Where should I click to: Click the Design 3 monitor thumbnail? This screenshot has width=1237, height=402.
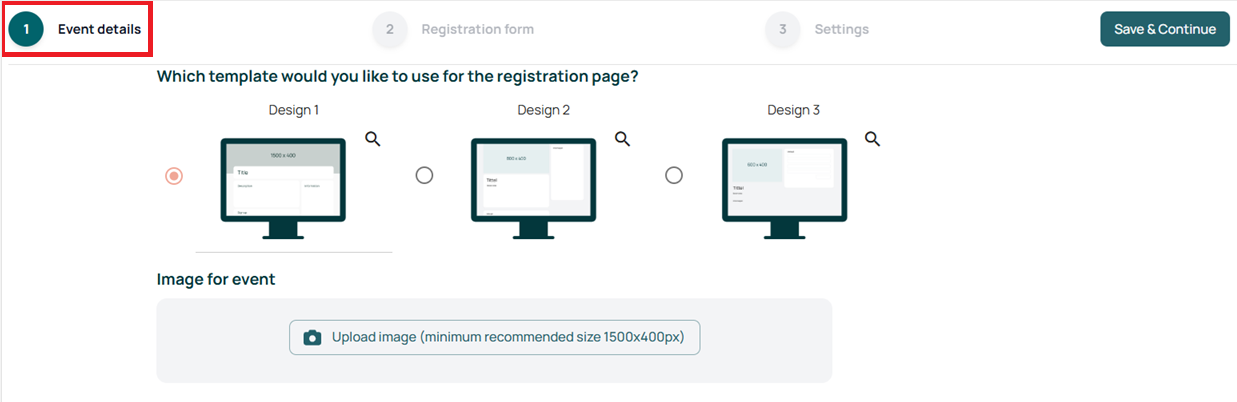click(x=784, y=186)
